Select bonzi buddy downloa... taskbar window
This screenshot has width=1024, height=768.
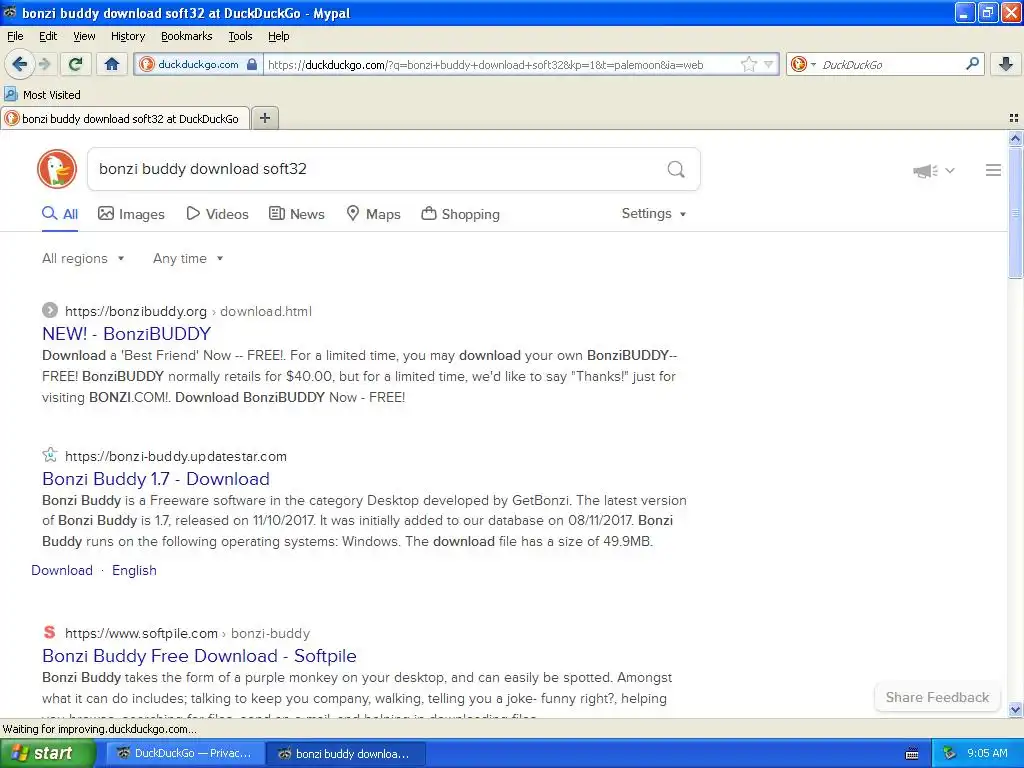(346, 753)
